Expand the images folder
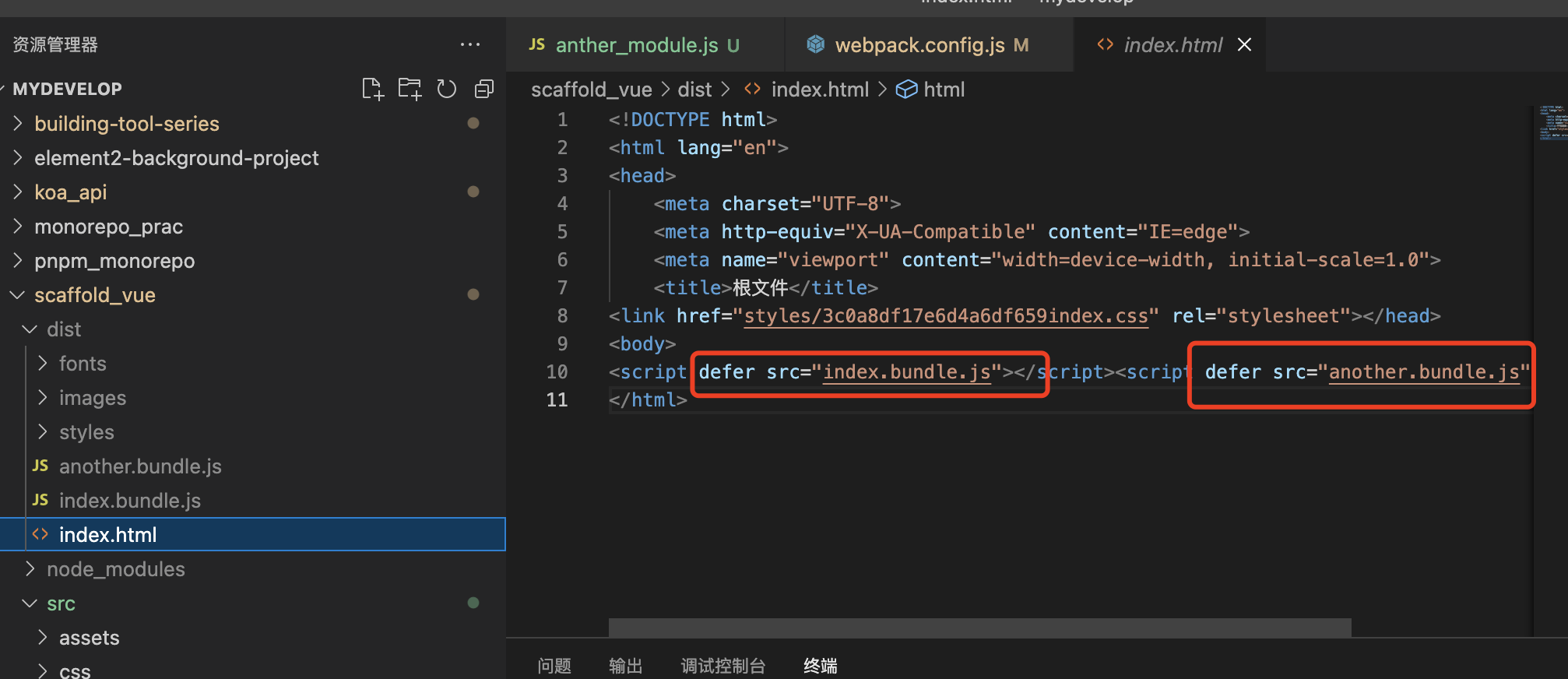The width and height of the screenshot is (1568, 679). click(x=253, y=397)
